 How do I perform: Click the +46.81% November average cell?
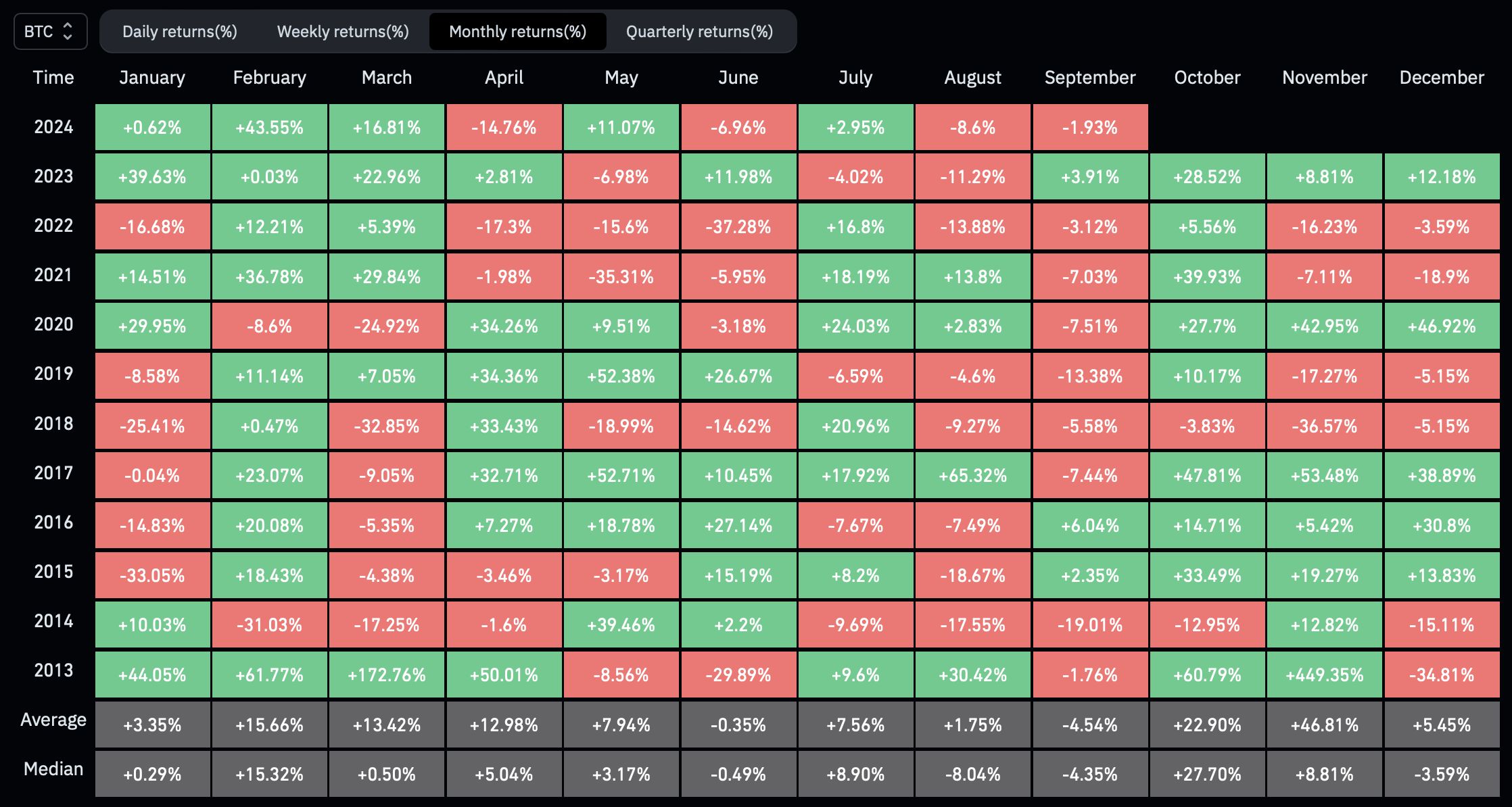coord(1324,725)
